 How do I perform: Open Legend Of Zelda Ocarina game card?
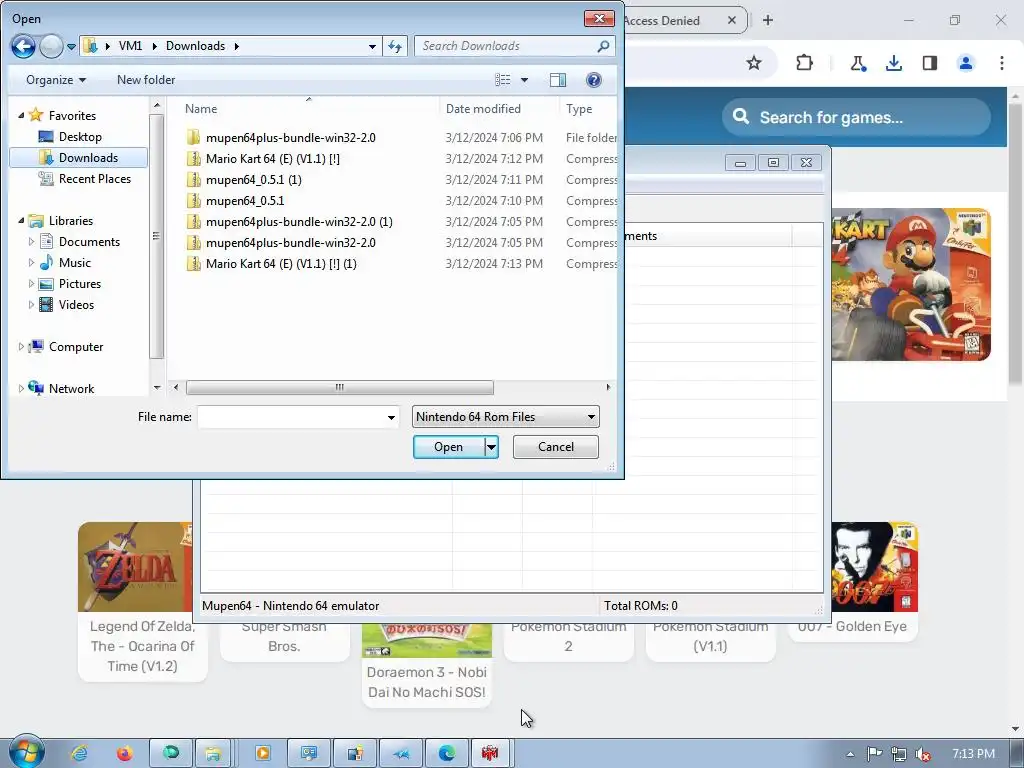[142, 601]
